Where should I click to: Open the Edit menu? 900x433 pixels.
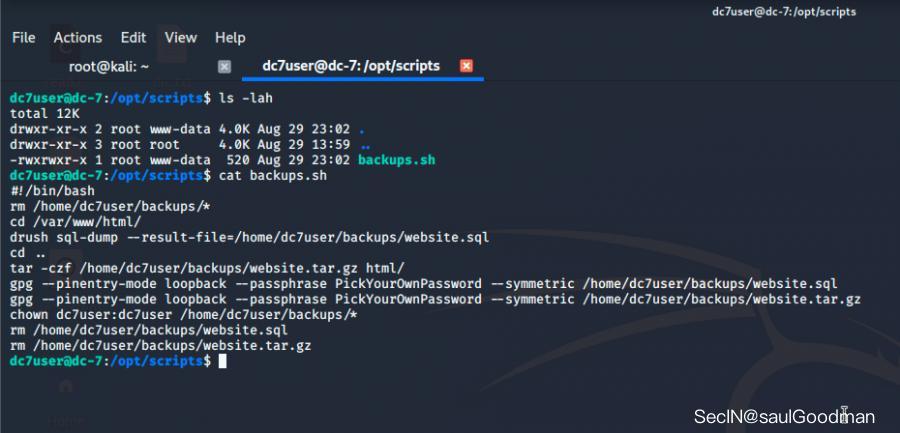point(133,37)
